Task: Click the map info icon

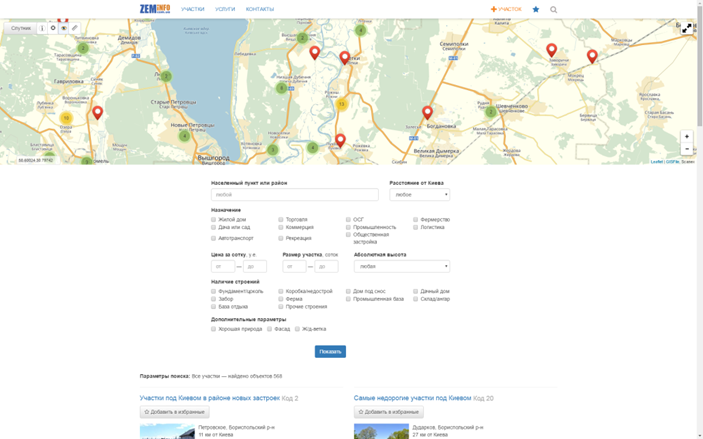Action: point(42,28)
